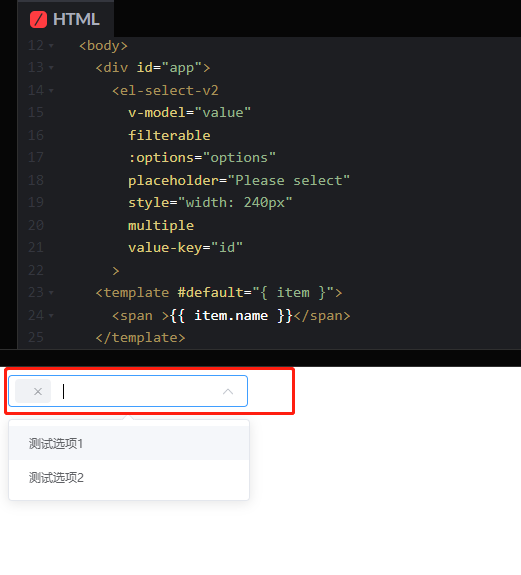
Task: Fold span element at line 24
Action: click(51, 315)
